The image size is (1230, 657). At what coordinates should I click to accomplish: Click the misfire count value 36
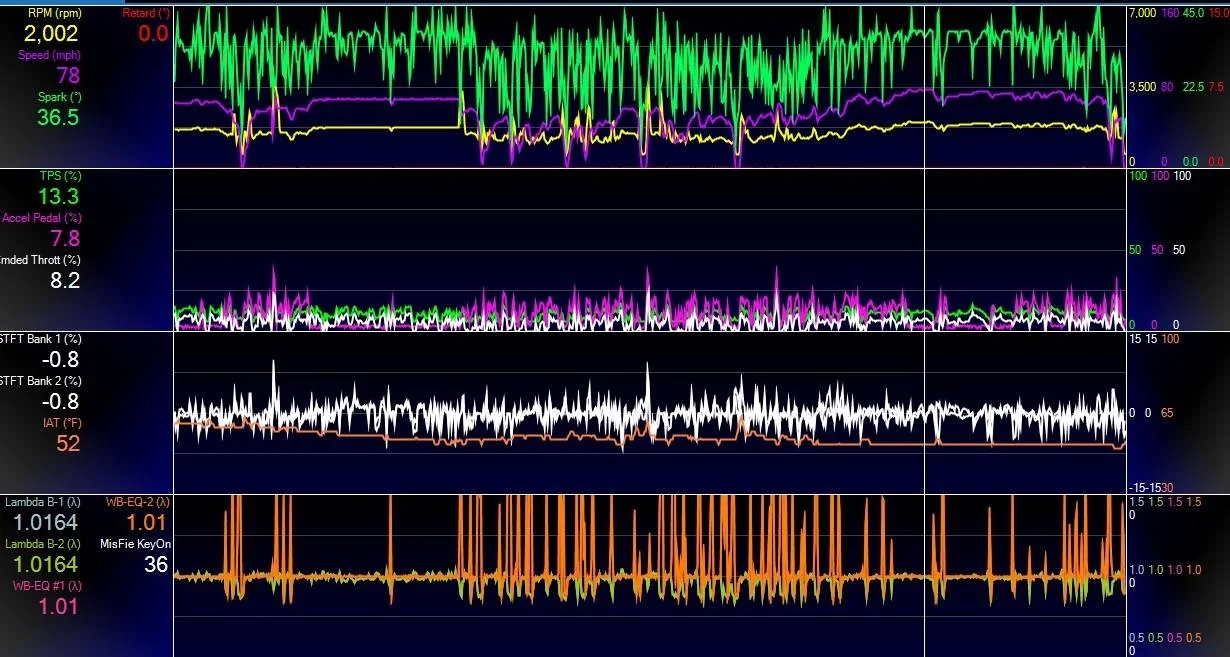[x=156, y=564]
